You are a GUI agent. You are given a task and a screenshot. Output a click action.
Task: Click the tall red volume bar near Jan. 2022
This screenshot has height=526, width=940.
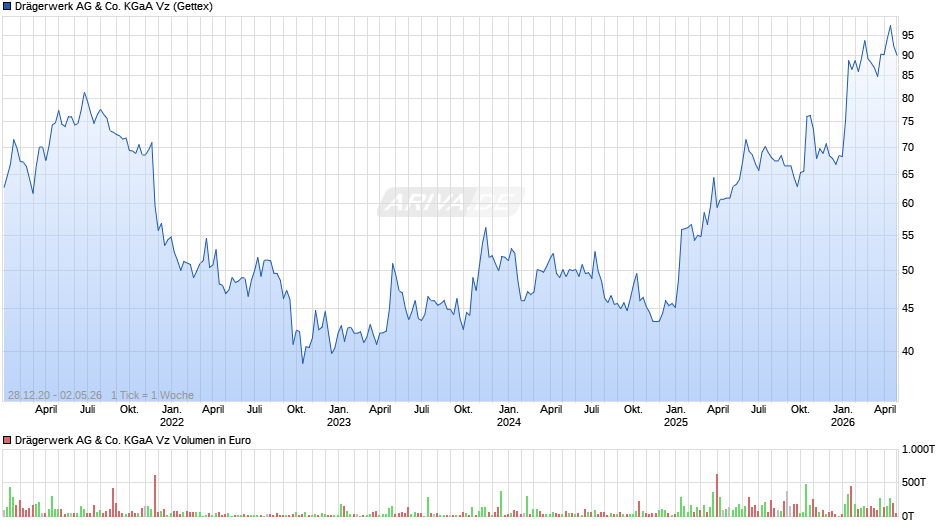click(155, 496)
